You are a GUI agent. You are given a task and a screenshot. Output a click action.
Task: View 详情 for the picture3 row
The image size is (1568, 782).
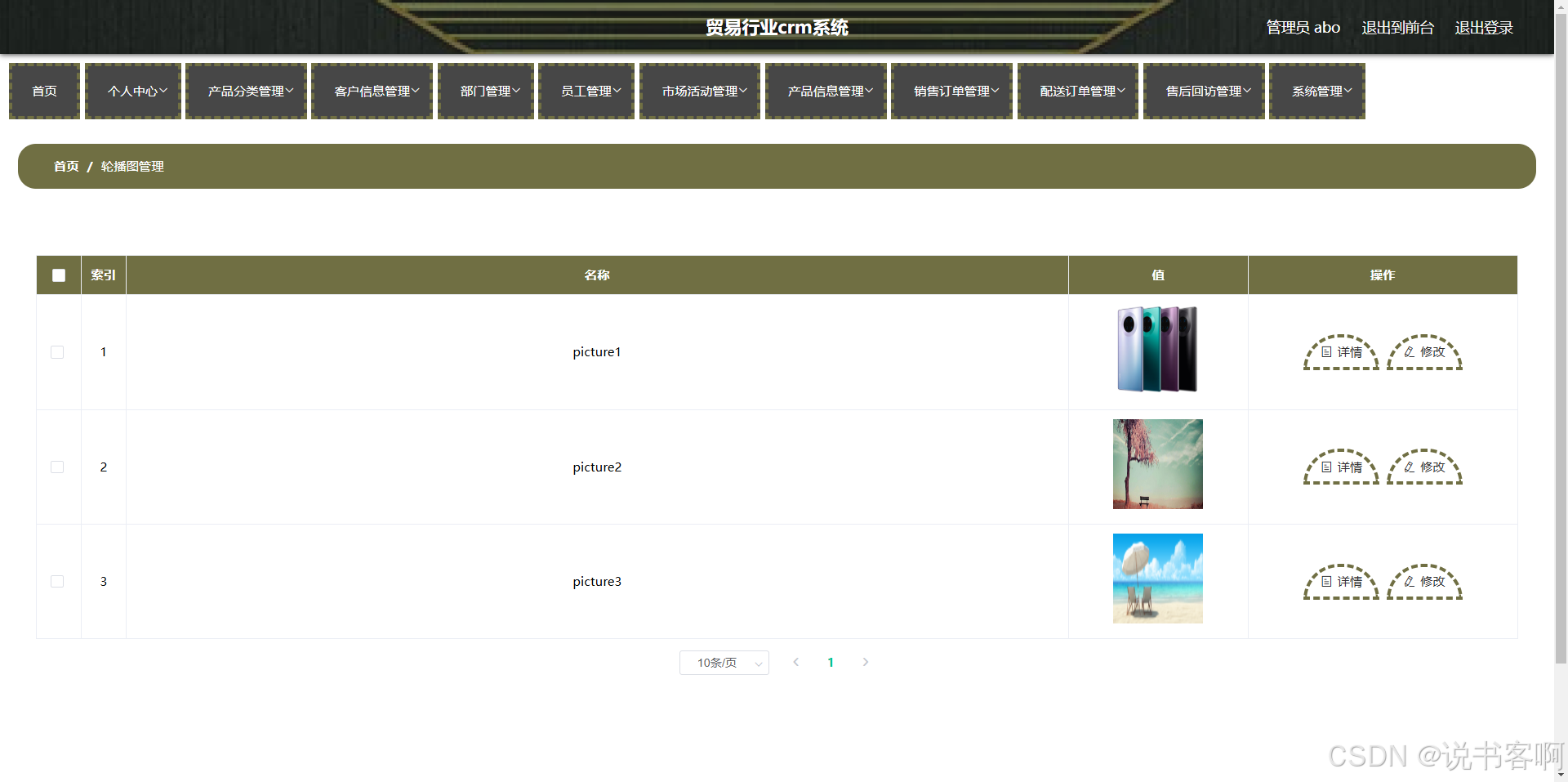[1341, 582]
